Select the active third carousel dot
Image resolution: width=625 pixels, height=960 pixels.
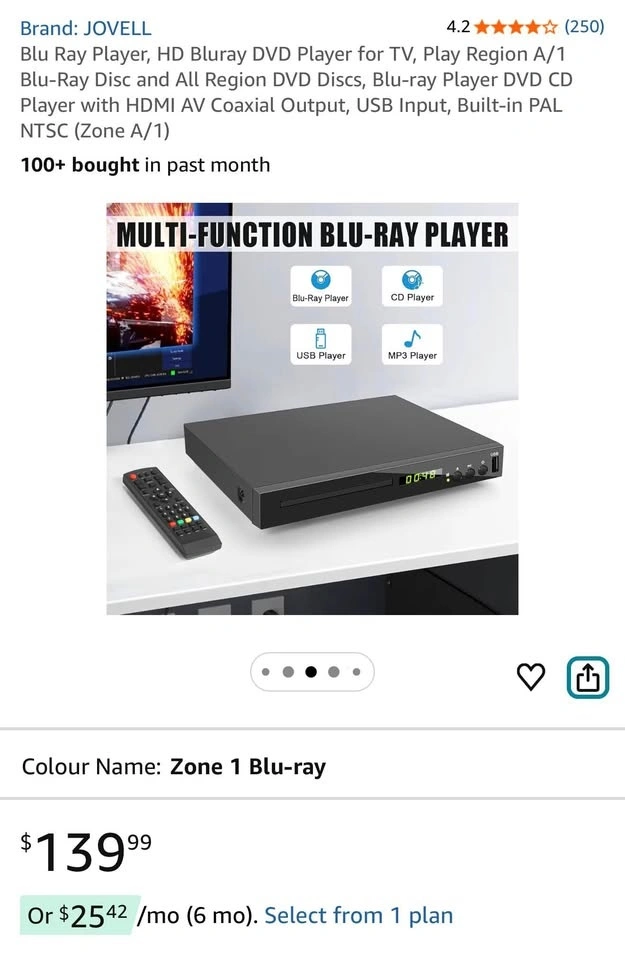click(311, 672)
